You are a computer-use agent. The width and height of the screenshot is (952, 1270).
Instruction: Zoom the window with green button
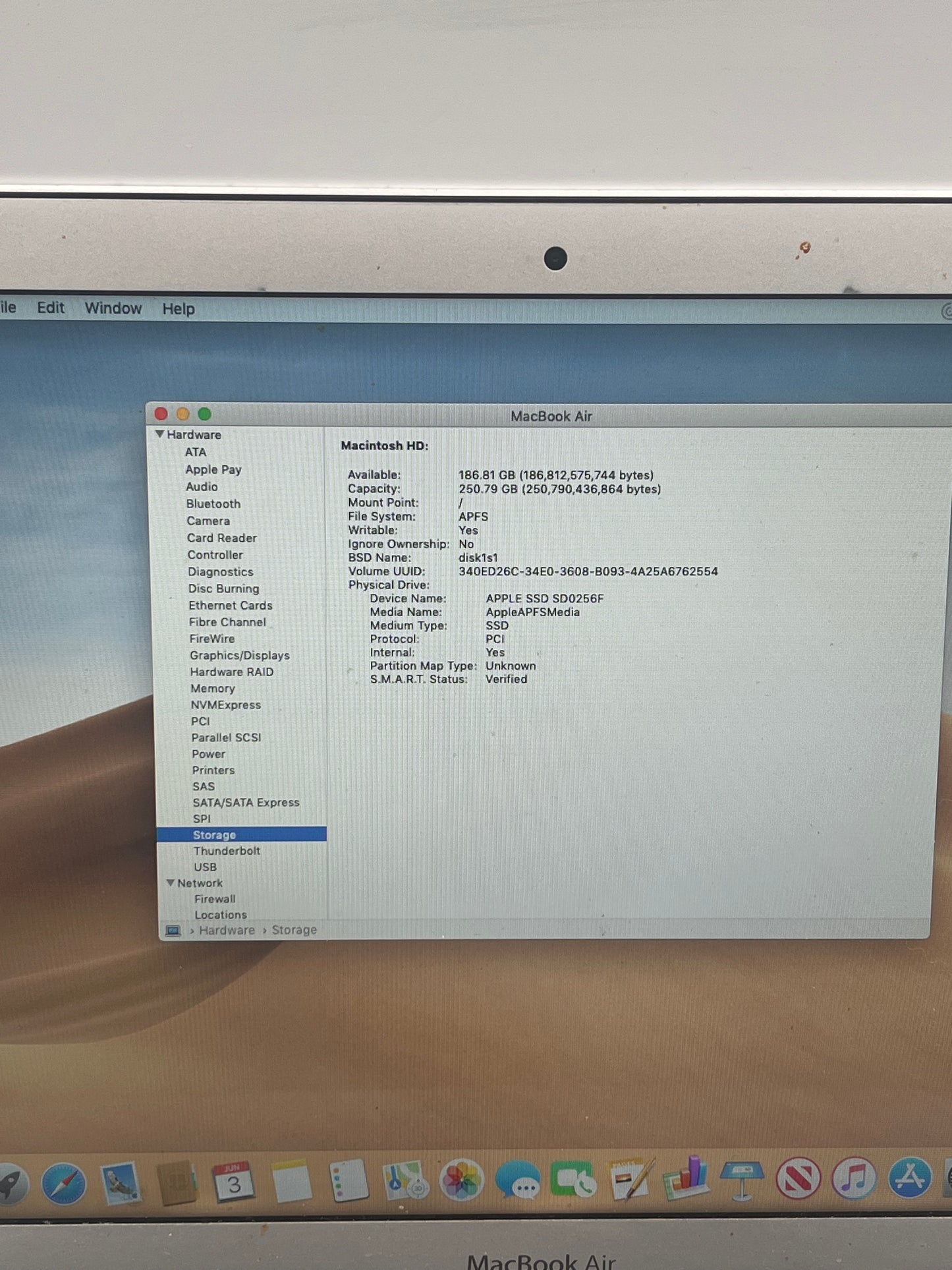(x=205, y=414)
